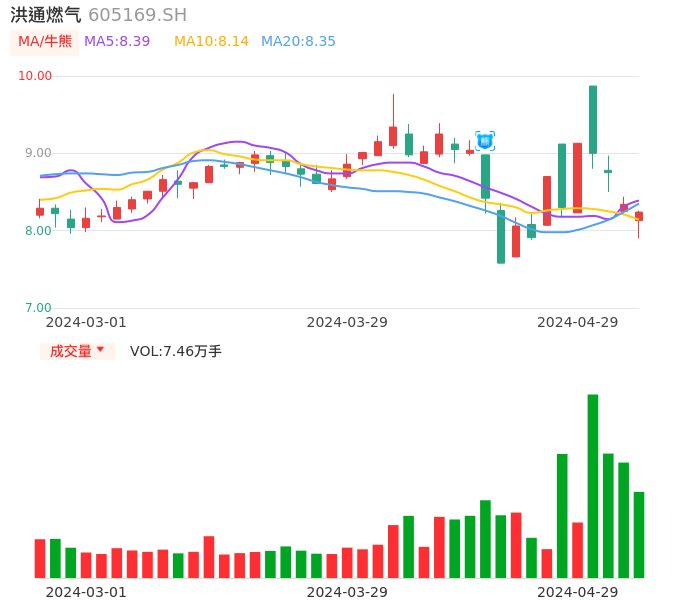Click the 7.00 price axis label
This screenshot has width=686, height=606.
click(38, 308)
